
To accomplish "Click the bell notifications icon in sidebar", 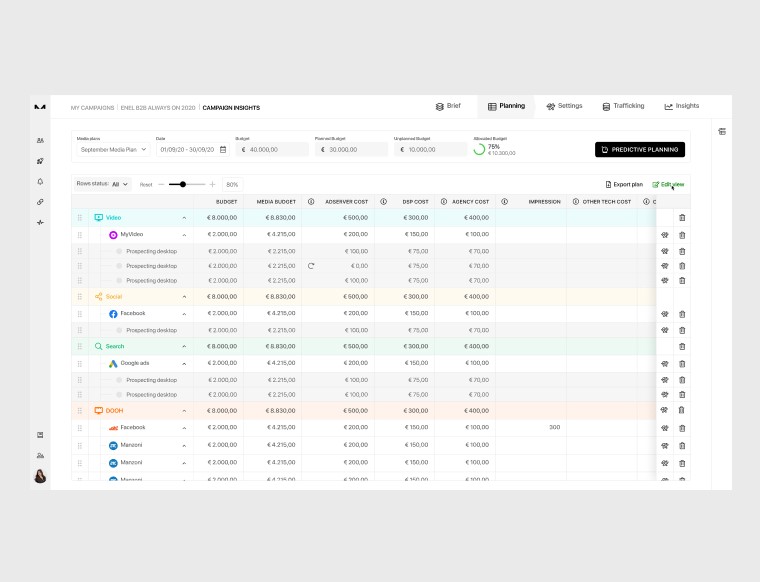I will point(40,182).
